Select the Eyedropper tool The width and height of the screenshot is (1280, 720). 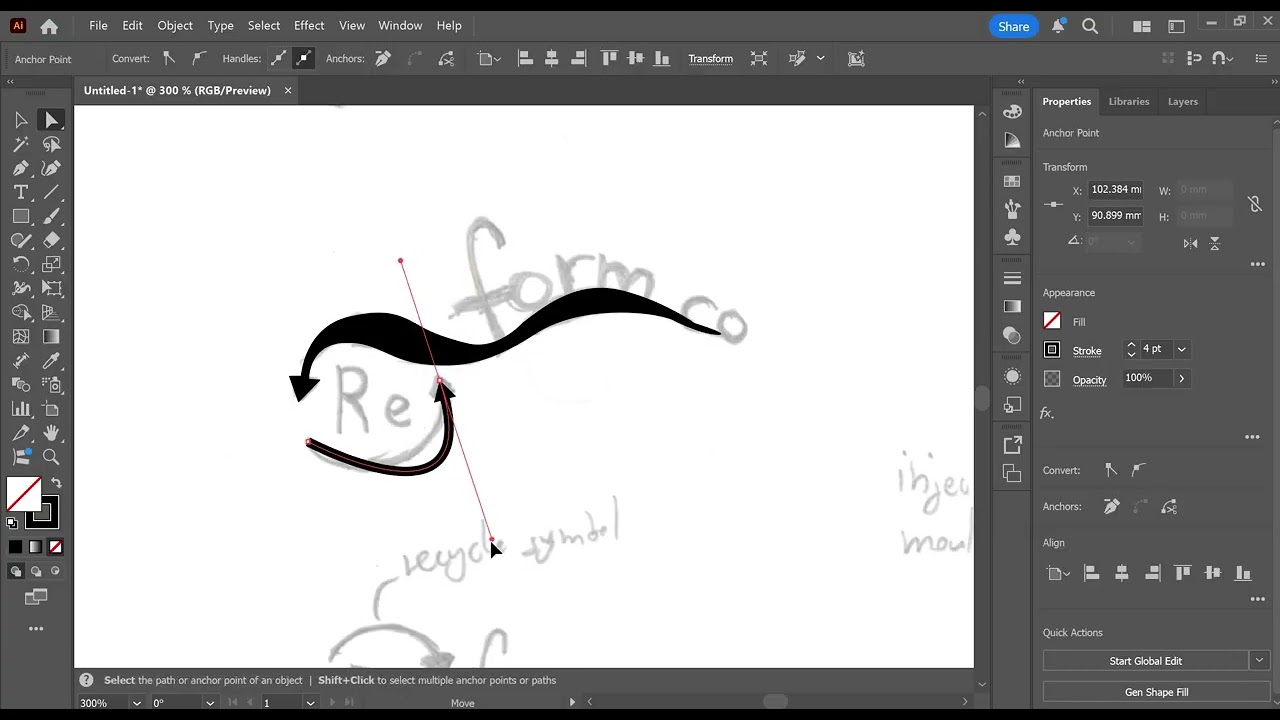tap(51, 361)
